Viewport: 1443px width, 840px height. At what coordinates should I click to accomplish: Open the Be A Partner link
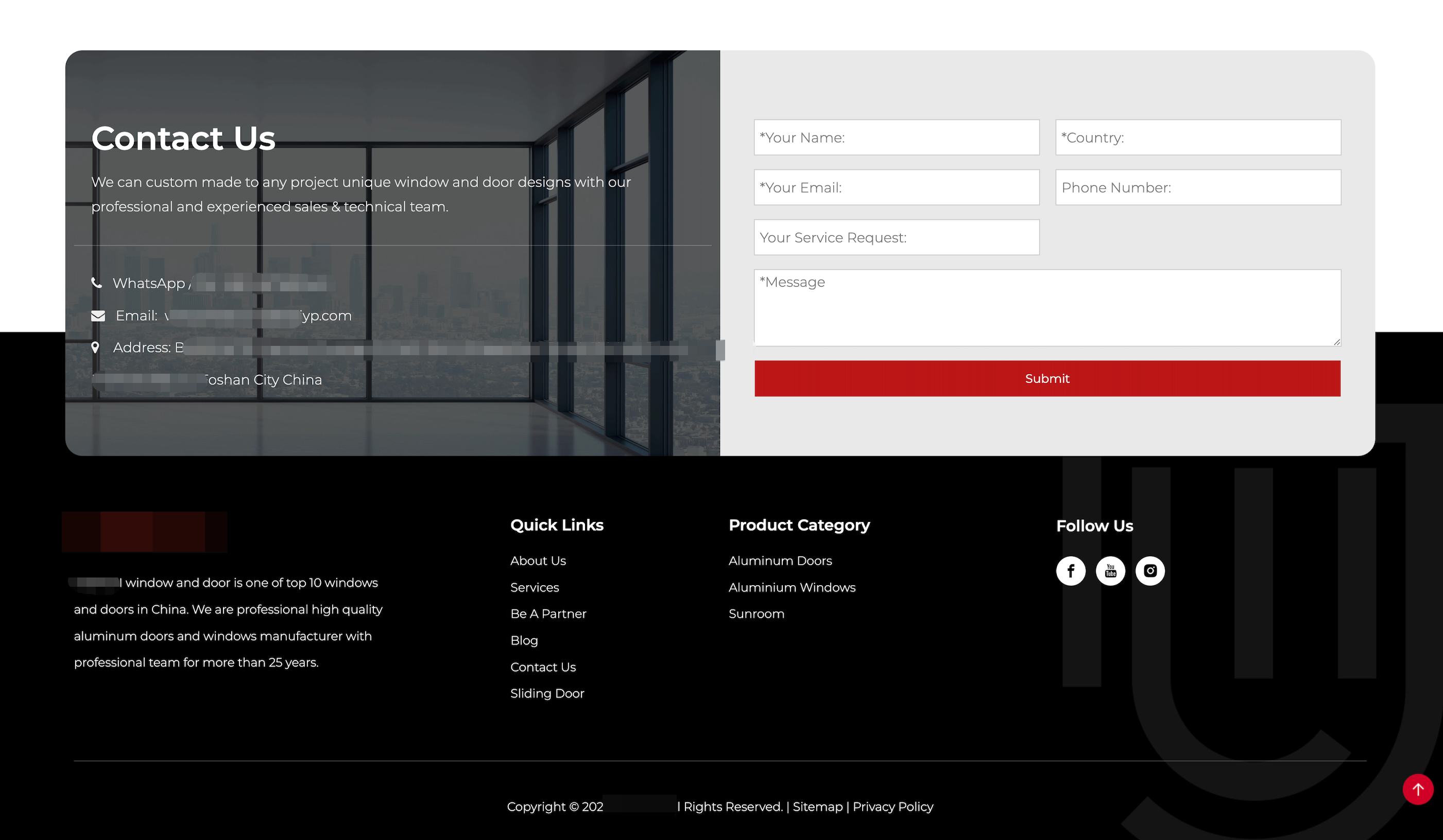[548, 614]
